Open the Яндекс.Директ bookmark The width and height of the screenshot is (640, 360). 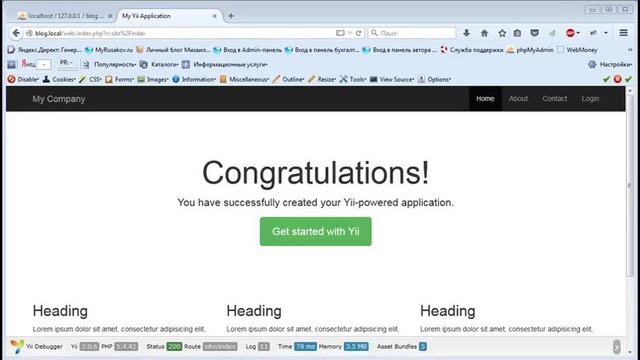[44, 50]
